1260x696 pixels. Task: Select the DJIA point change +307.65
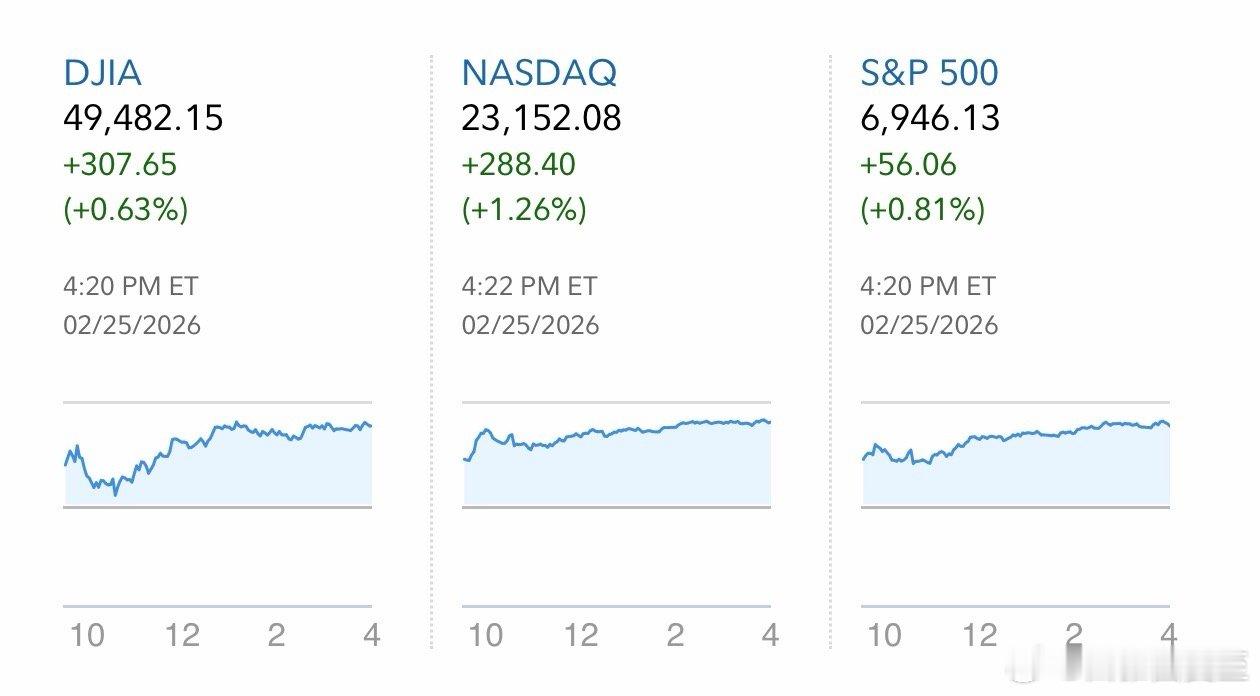tap(120, 164)
